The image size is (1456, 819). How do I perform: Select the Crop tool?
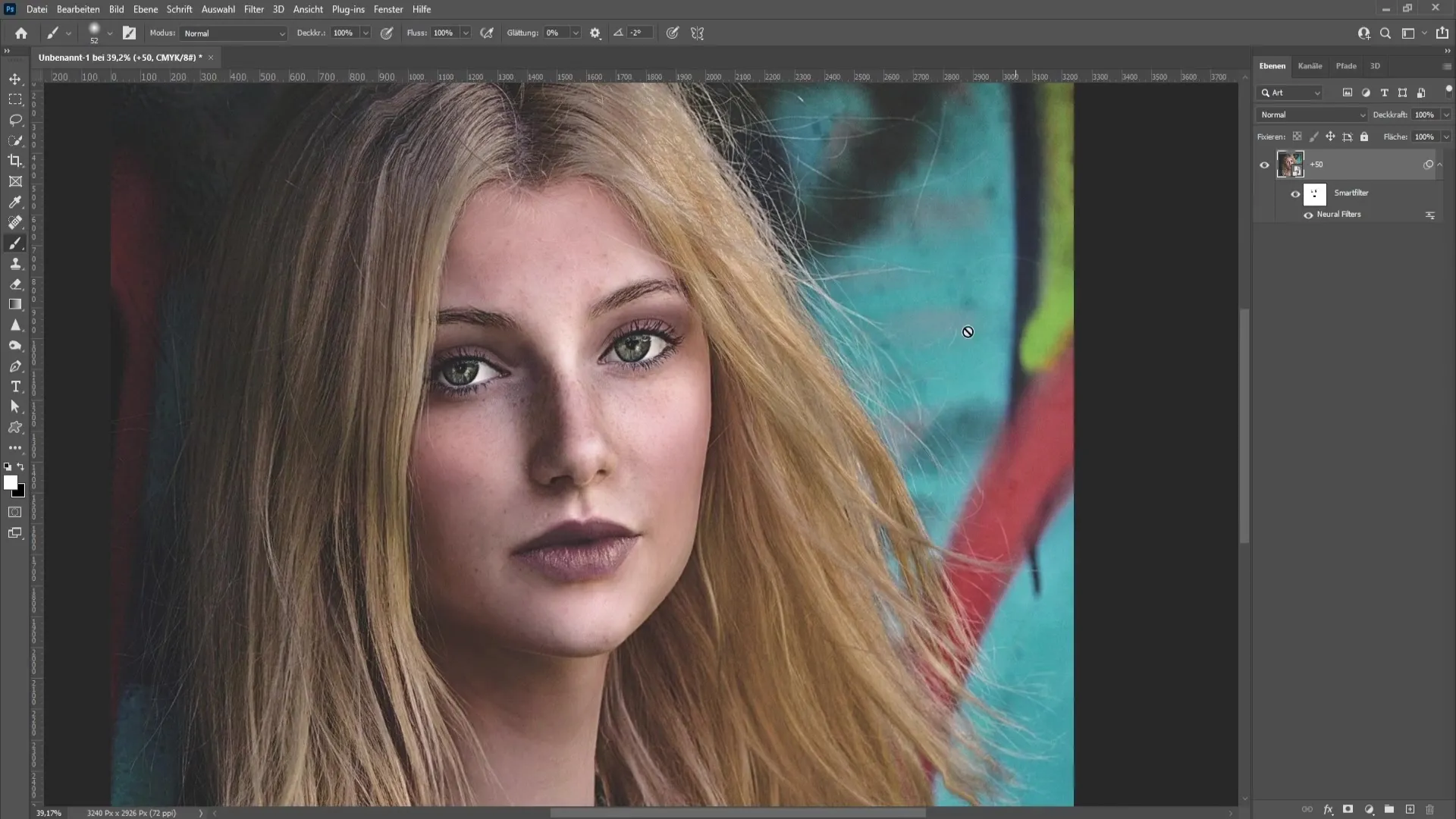coord(15,160)
